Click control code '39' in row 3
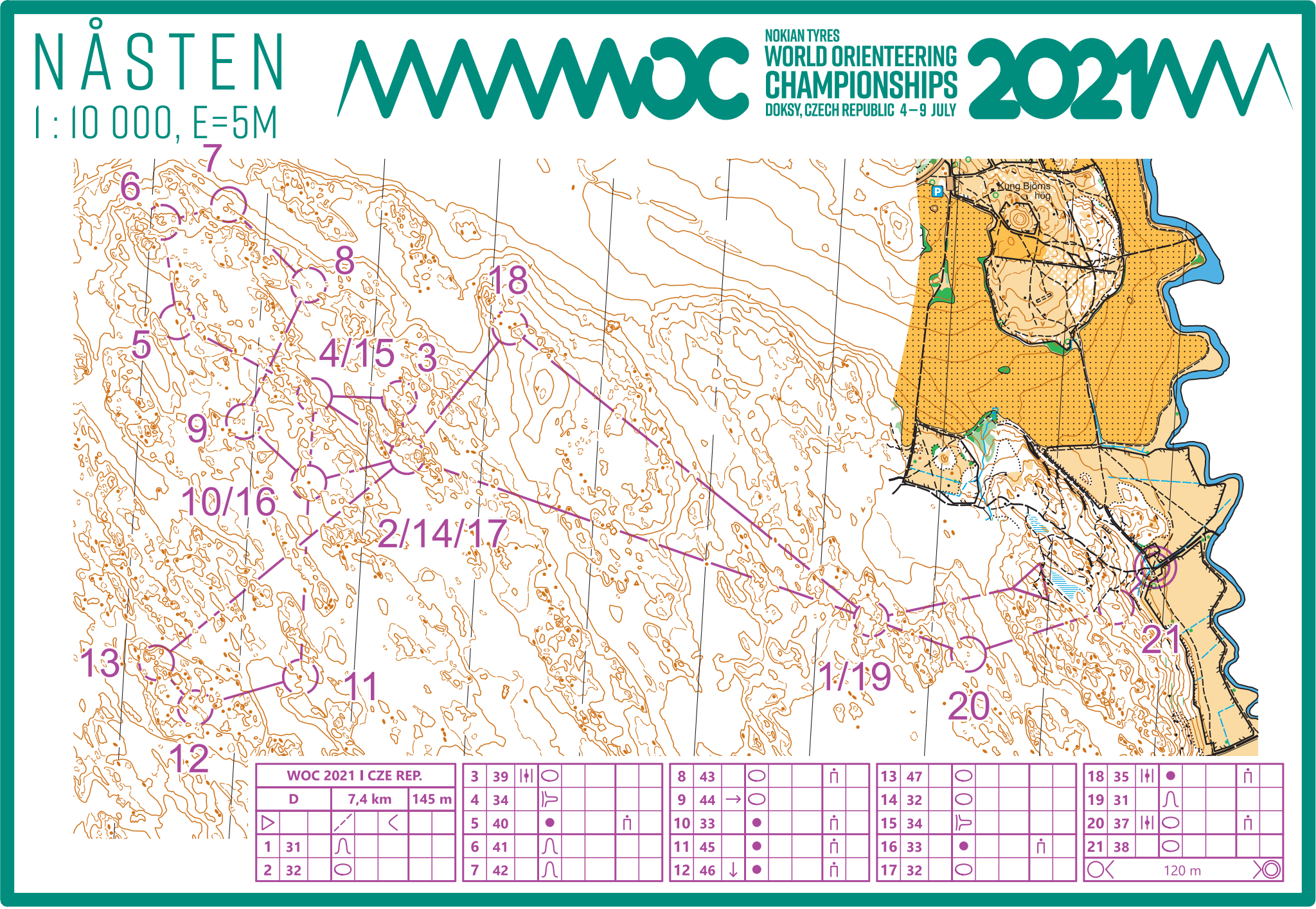Viewport: 1316px width, 909px height. (x=501, y=777)
